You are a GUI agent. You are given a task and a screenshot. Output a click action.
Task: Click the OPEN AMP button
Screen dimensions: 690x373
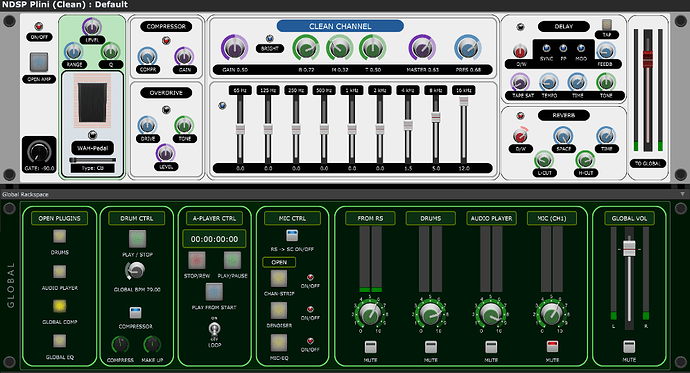click(x=39, y=62)
